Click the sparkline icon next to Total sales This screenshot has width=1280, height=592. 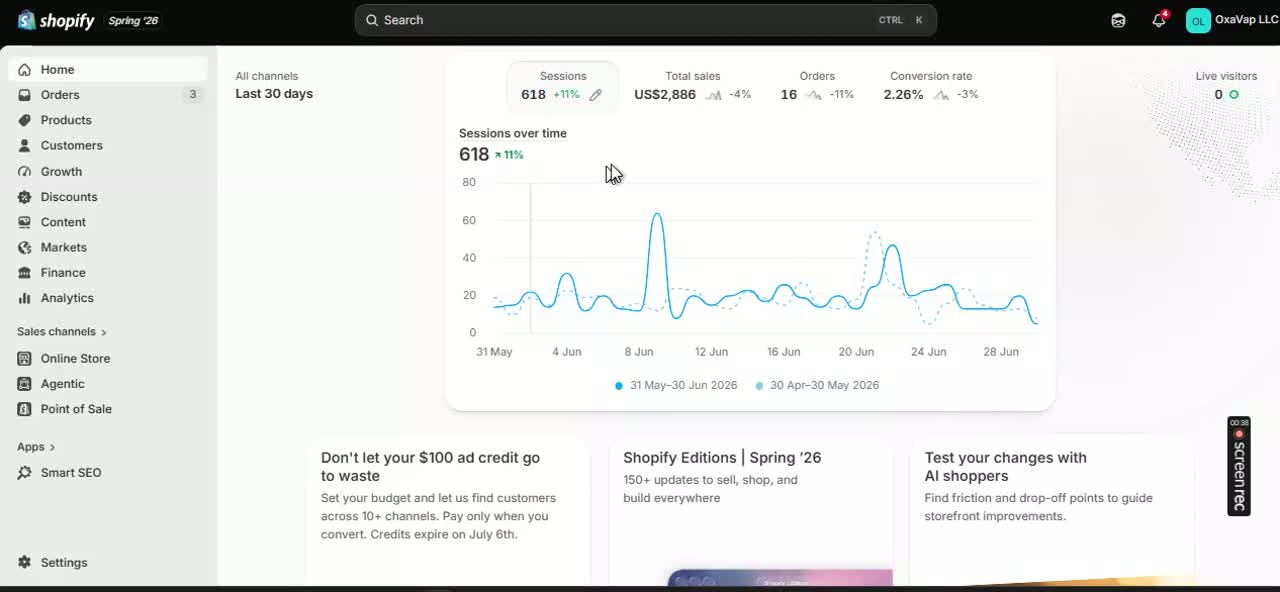click(x=713, y=95)
